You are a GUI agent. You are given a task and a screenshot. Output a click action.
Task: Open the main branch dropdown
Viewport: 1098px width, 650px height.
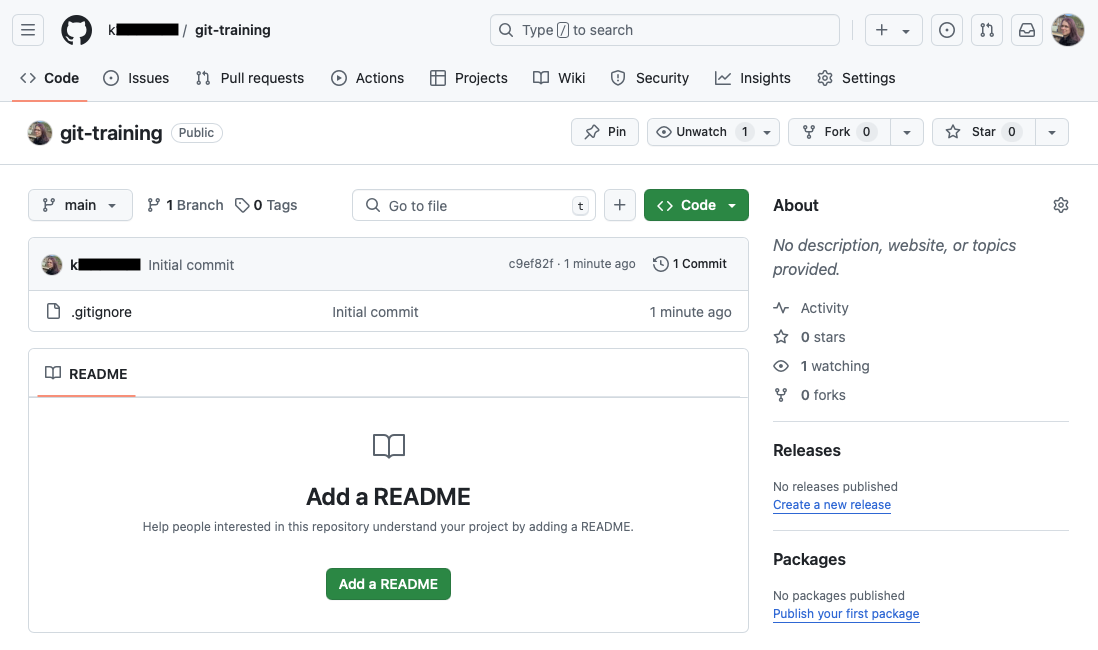click(x=80, y=204)
